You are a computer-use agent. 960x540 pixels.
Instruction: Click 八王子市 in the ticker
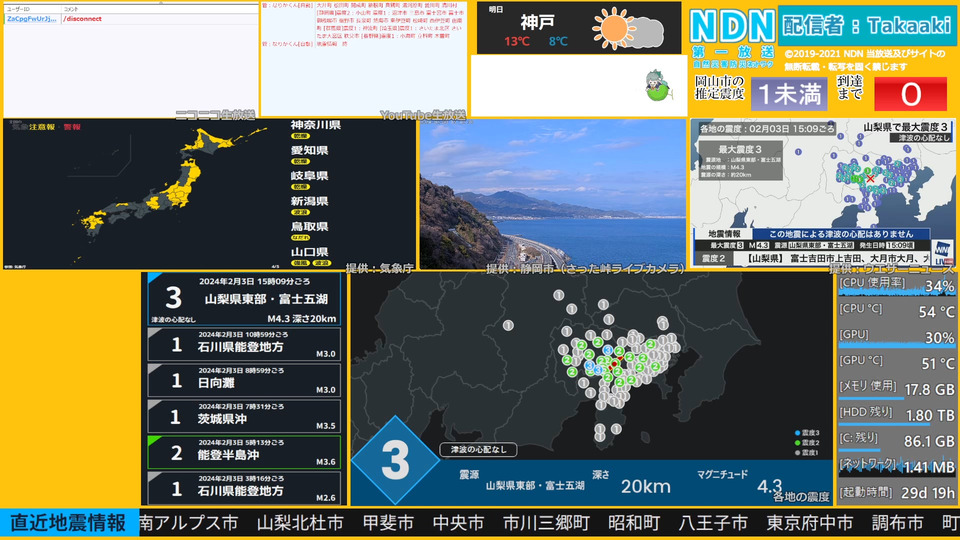coord(713,523)
